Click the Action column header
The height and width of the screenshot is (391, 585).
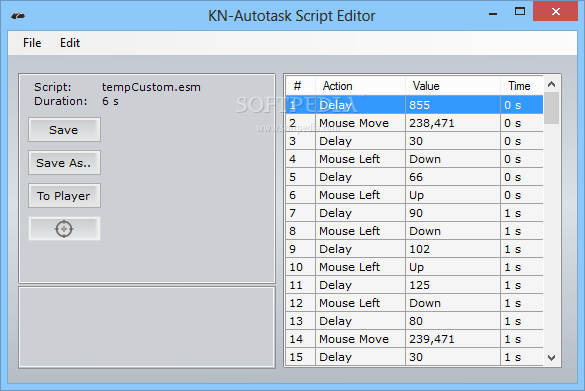click(360, 86)
